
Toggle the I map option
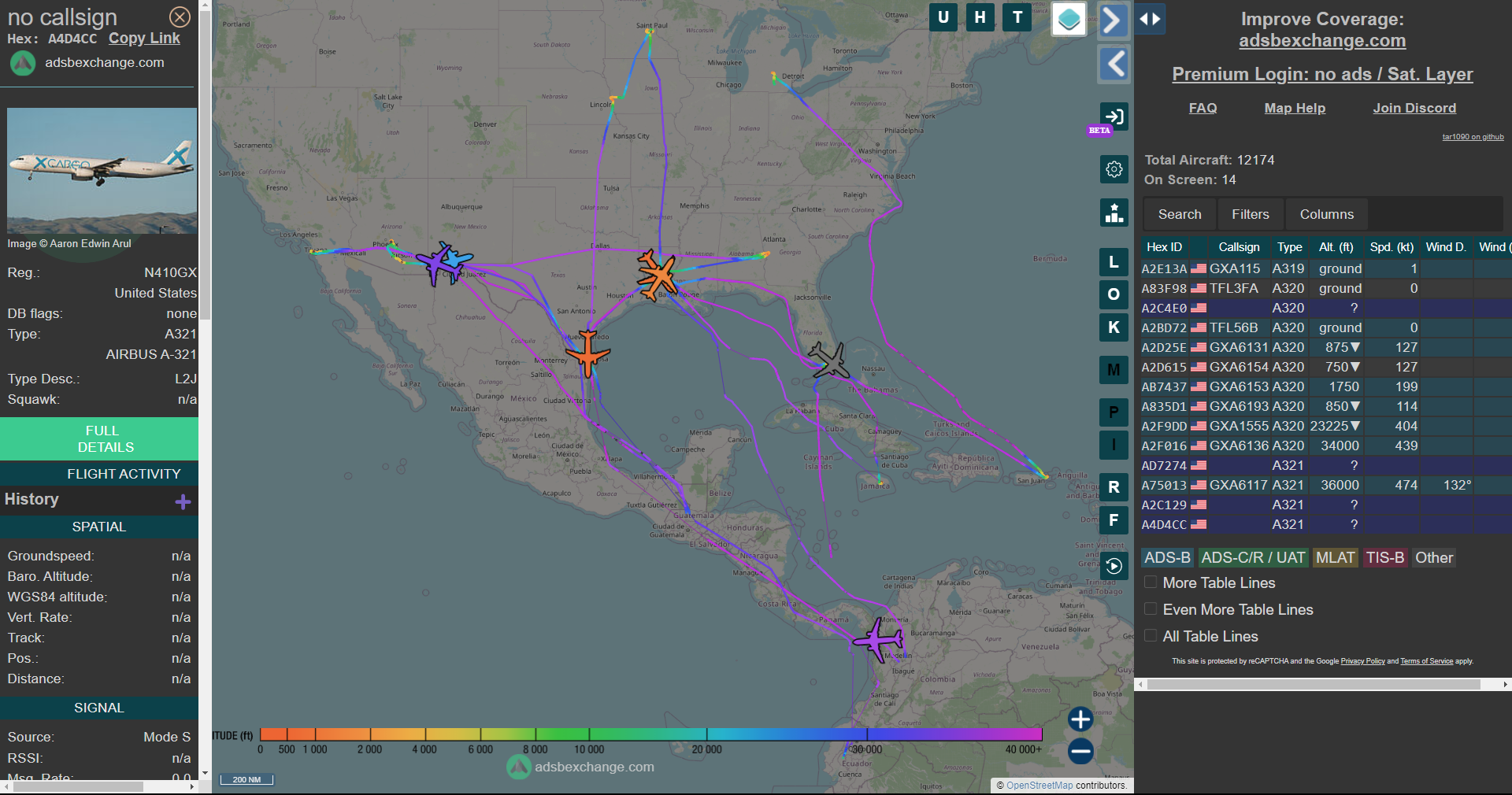(1114, 445)
